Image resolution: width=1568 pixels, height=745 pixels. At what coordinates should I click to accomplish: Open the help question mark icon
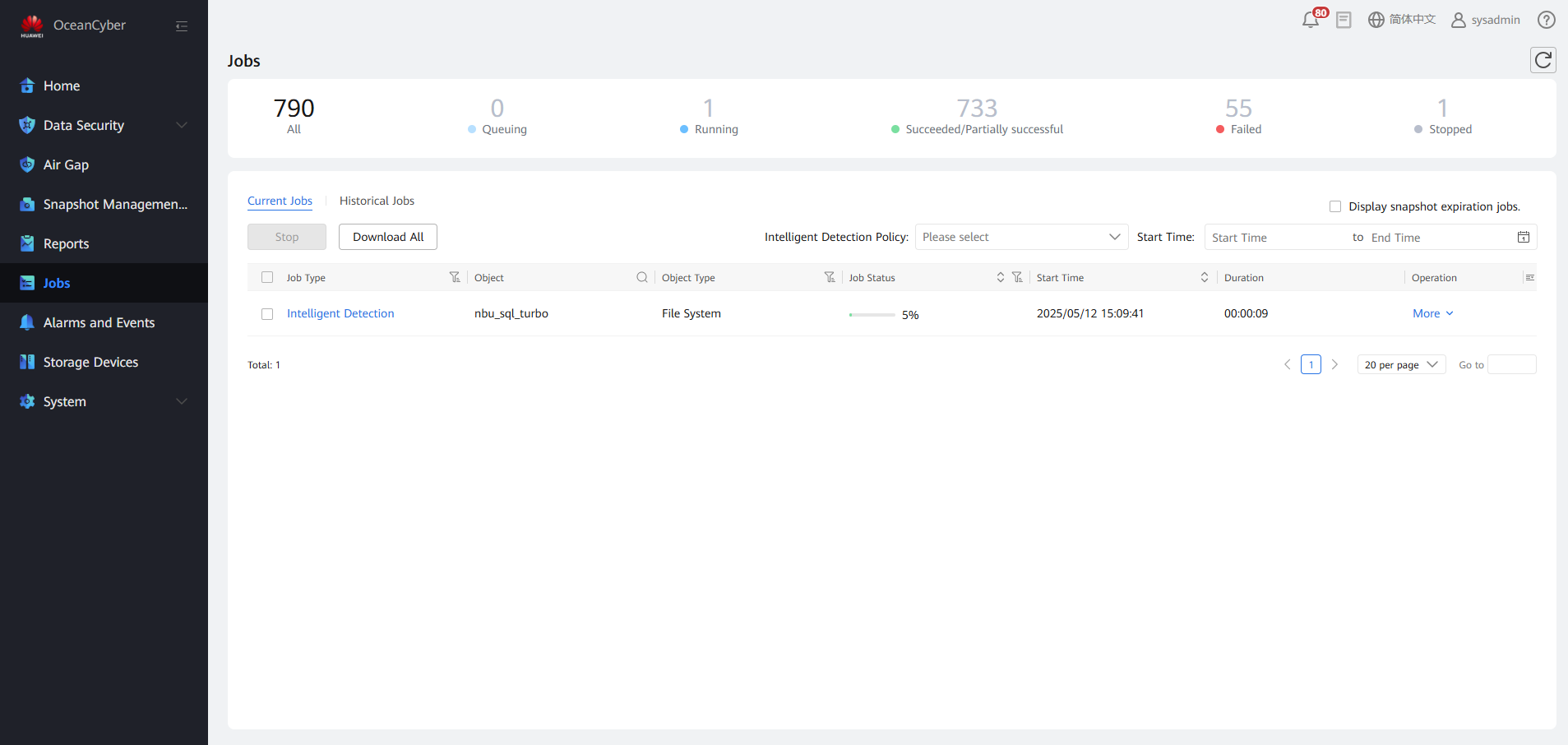click(1546, 20)
